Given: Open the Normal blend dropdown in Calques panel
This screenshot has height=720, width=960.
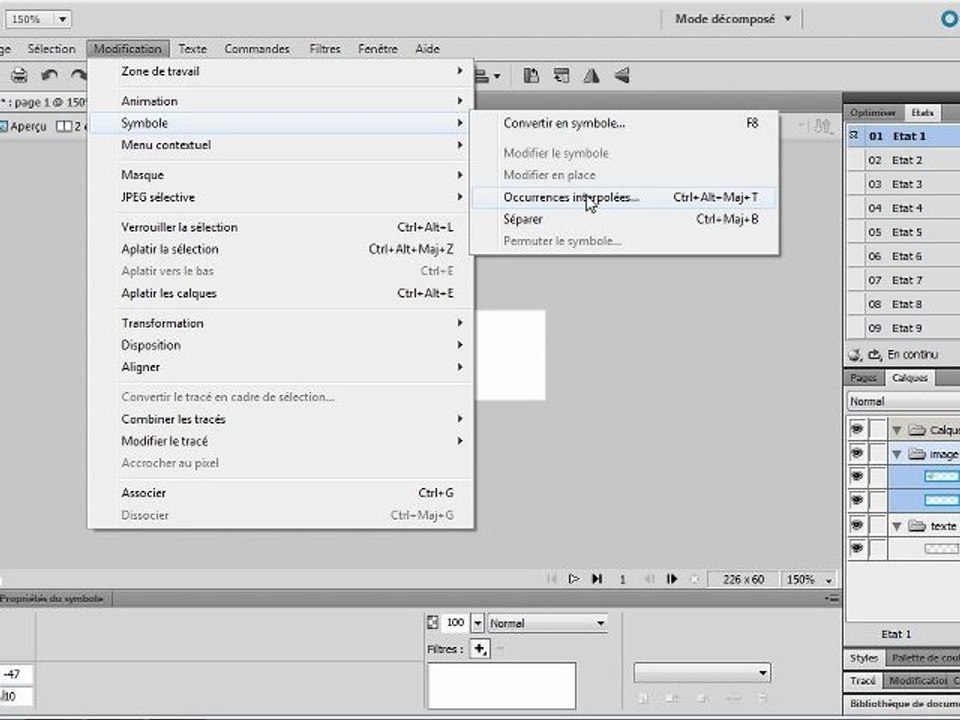Looking at the screenshot, I should pyautogui.click(x=904, y=401).
